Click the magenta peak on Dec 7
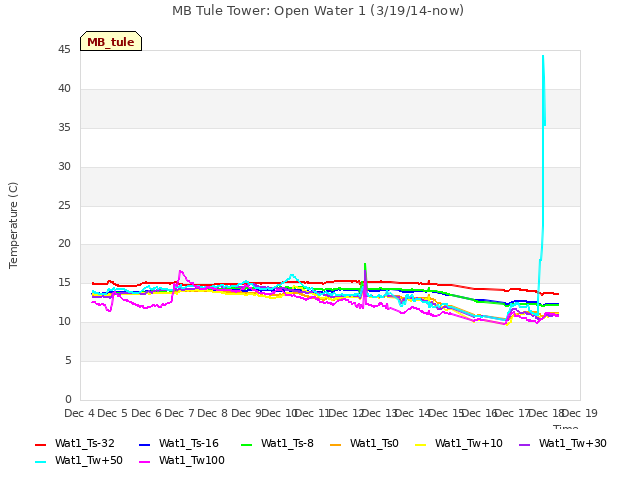 (180, 271)
